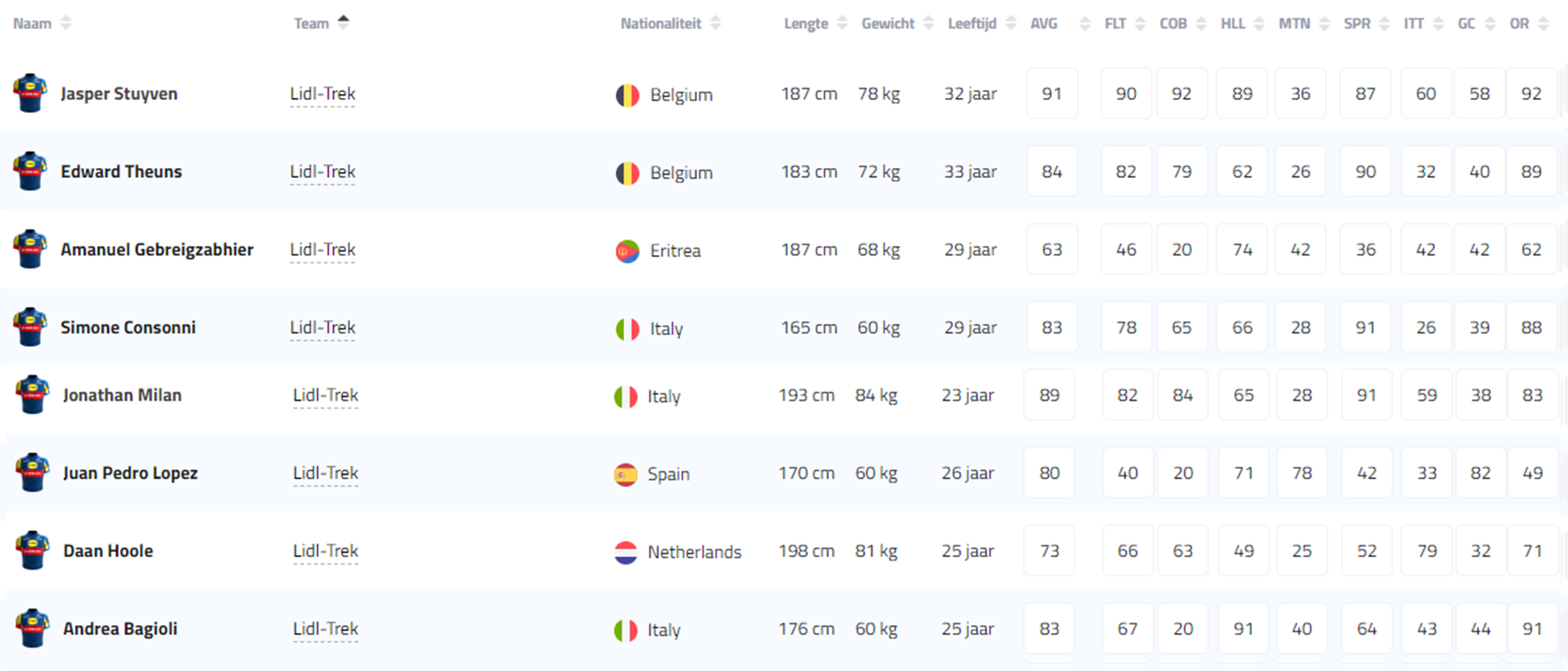
Task: Click the Eritrea flag icon
Action: [627, 250]
